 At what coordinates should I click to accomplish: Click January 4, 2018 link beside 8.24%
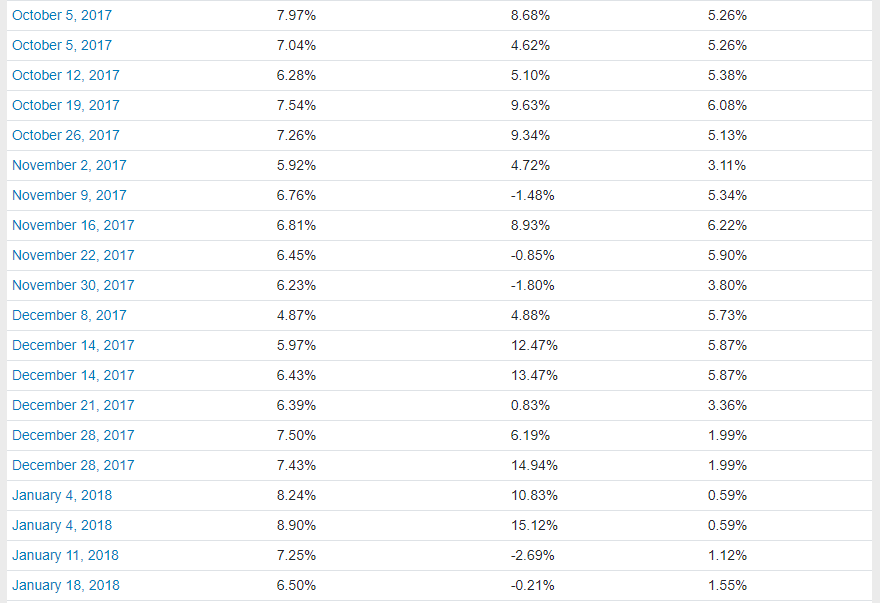[x=62, y=495]
